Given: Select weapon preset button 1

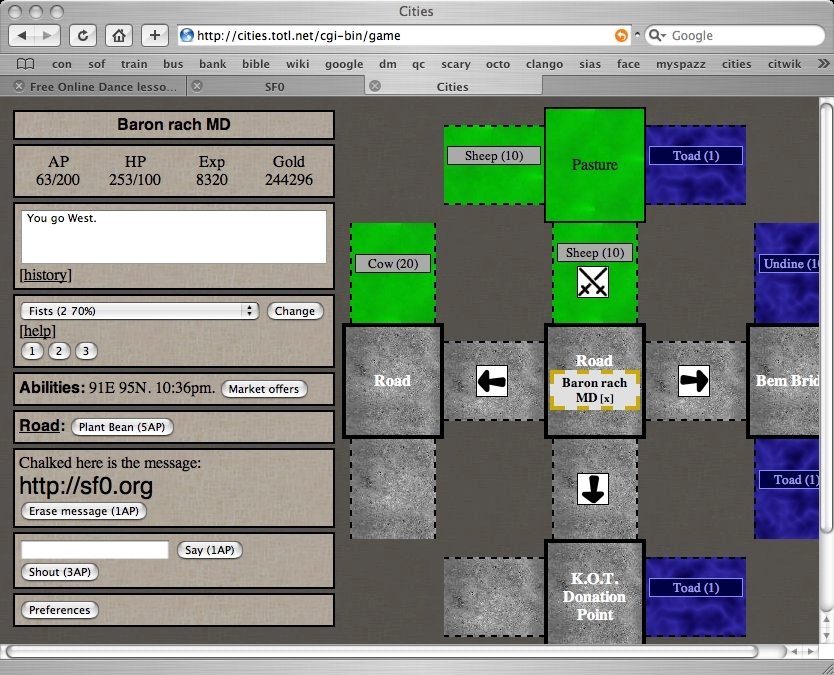Looking at the screenshot, I should coord(32,351).
